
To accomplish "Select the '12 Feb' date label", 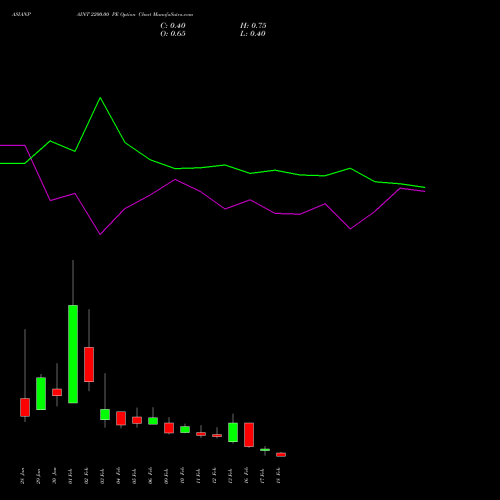I will point(215,476).
